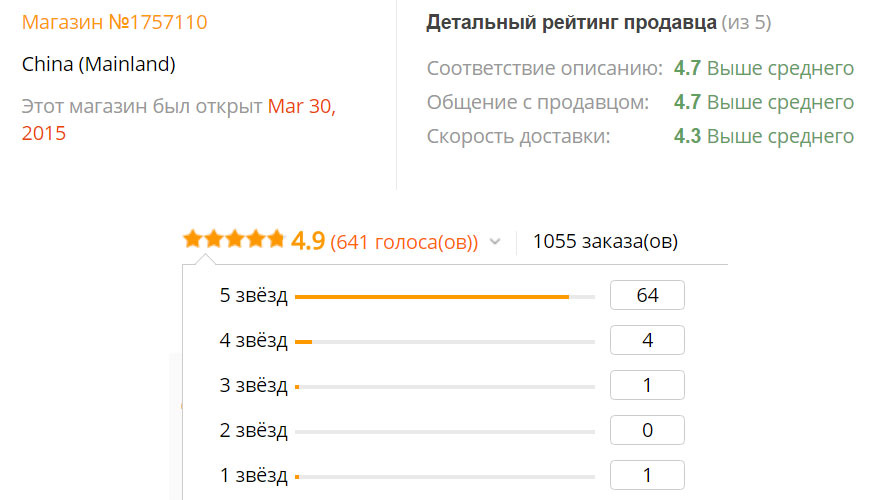Click the 1 star count box

pyautogui.click(x=647, y=476)
